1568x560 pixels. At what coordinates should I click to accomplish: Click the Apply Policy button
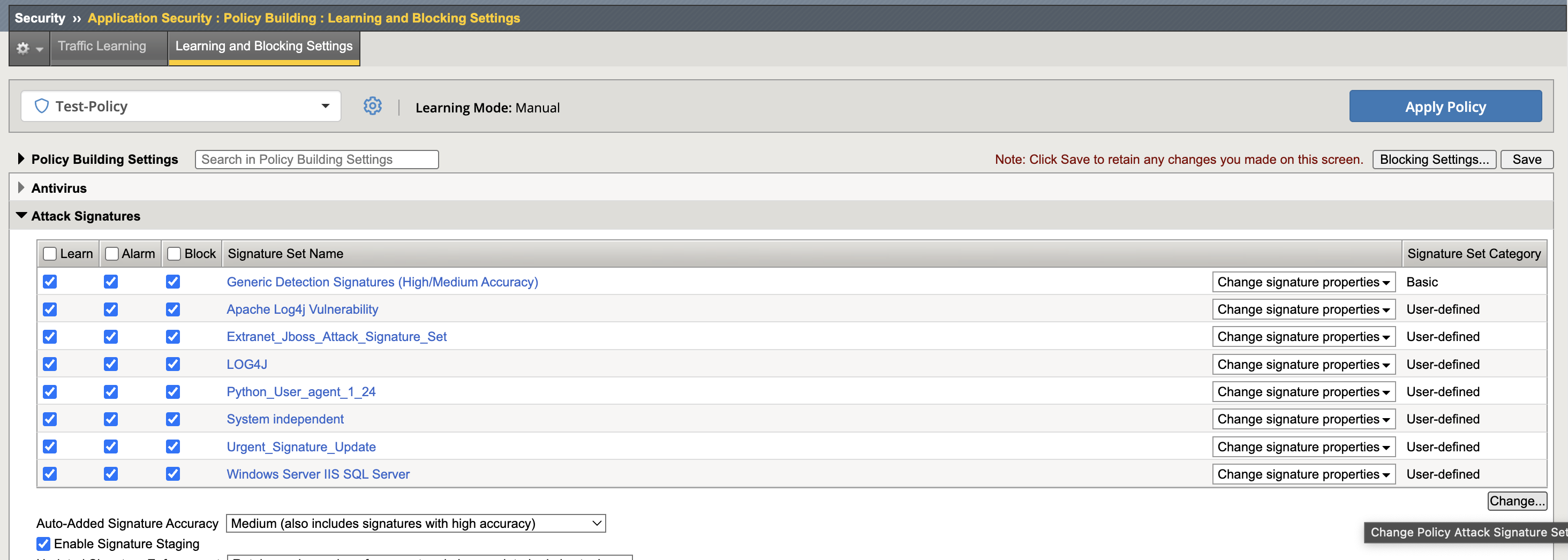click(x=1445, y=107)
